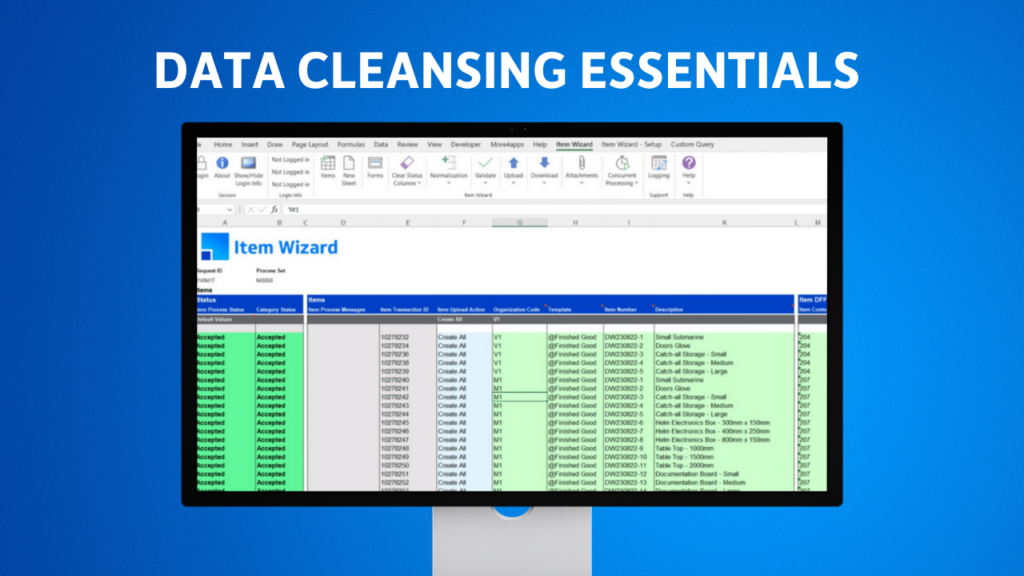1024x576 pixels.
Task: Expand the Attachments dropdown arrow
Action: (x=581, y=184)
